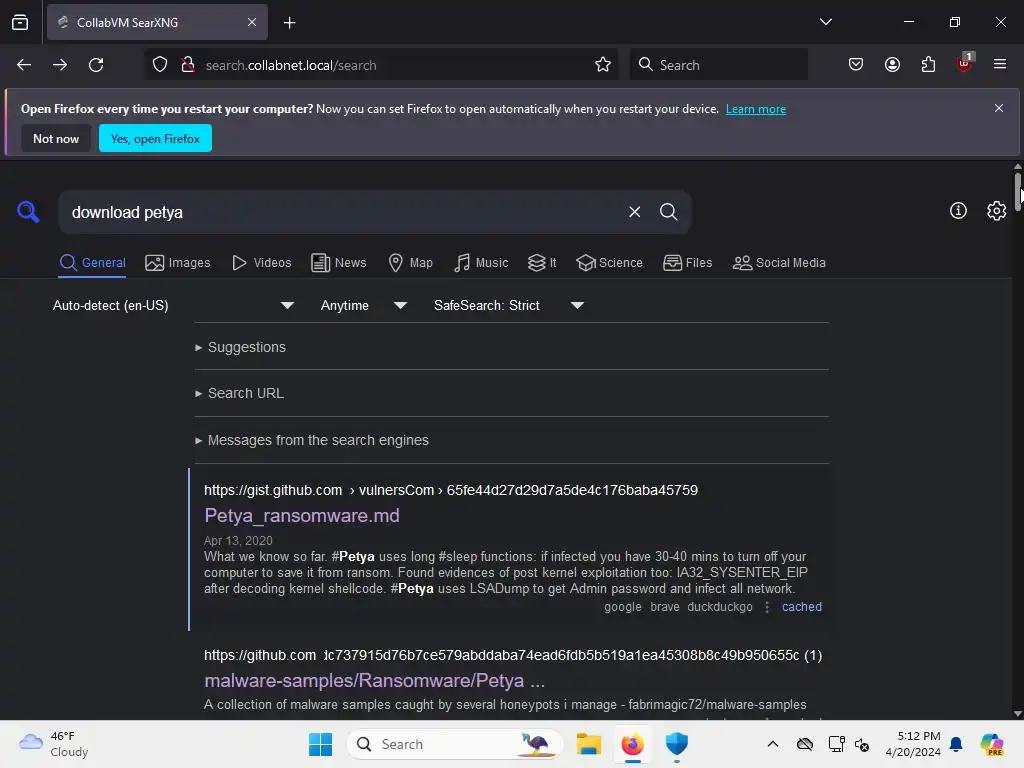Switch to the Files tab
This screenshot has width=1024, height=768.
(687, 263)
